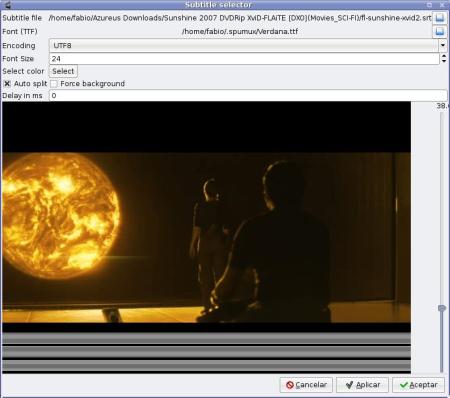Enable the Force background checkbox
Viewport: 450px width, 398px height.
pyautogui.click(x=54, y=84)
